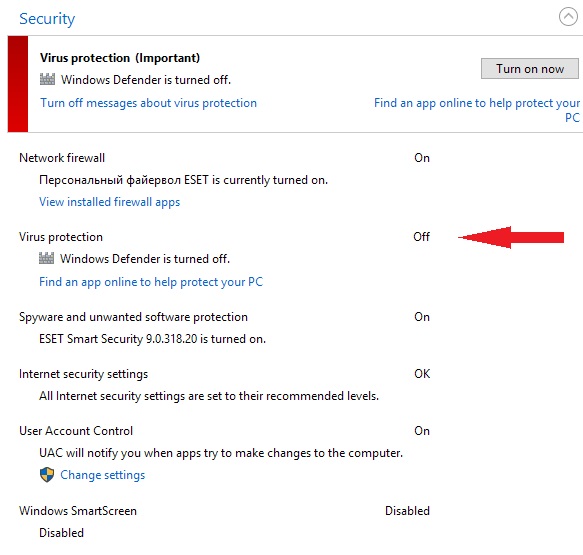Open top-right Find an app online link
The width and height of the screenshot is (583, 555).
pyautogui.click(x=477, y=110)
